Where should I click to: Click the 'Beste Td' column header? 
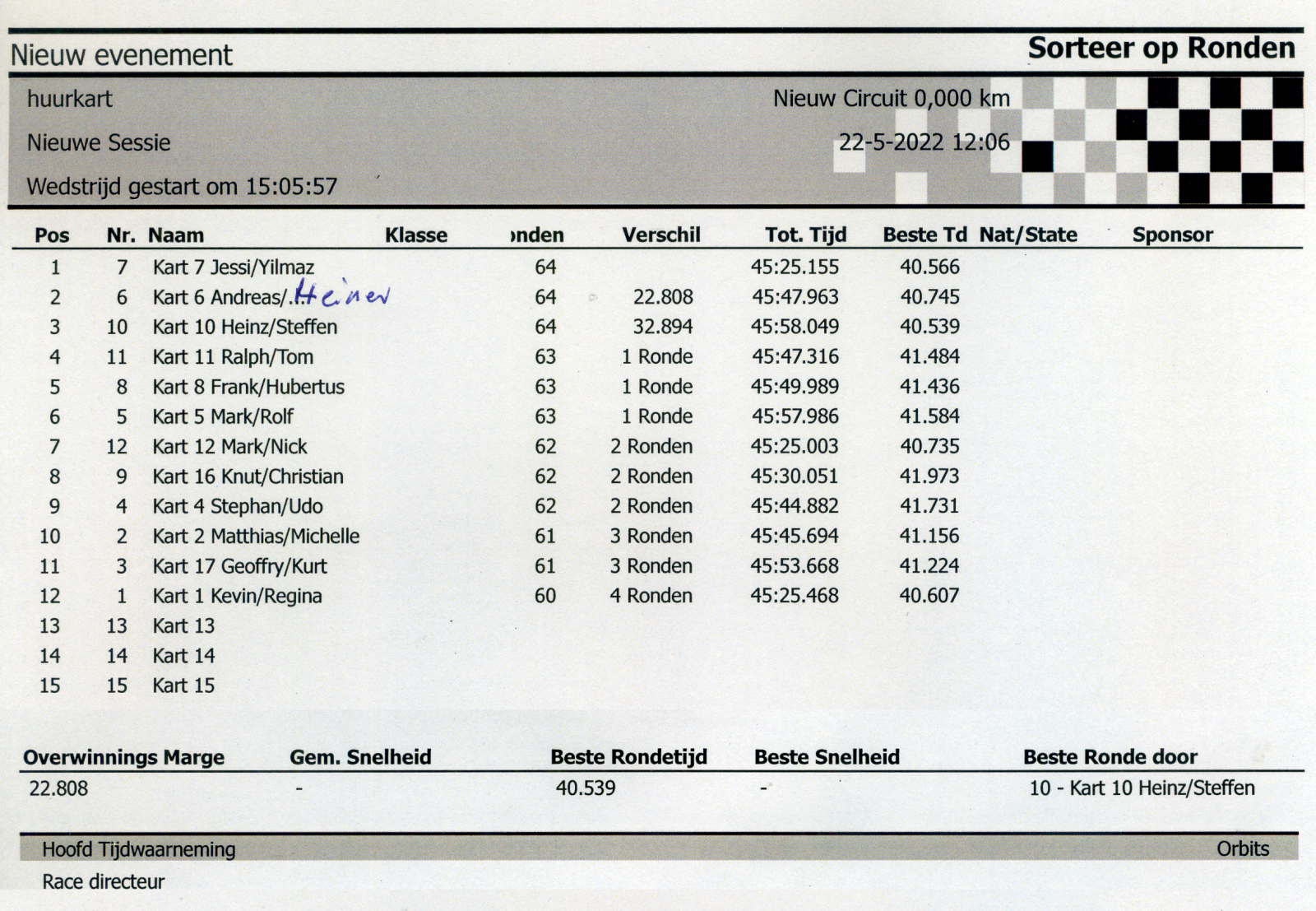click(924, 235)
